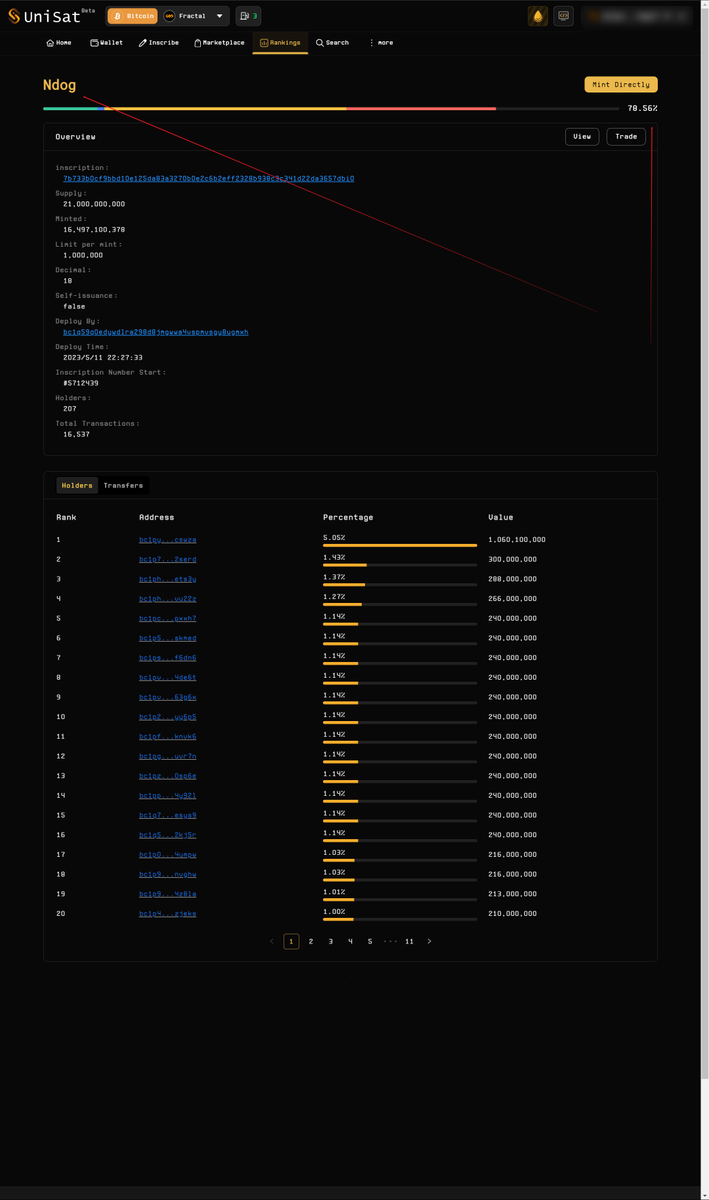This screenshot has height=1200, width=709.
Task: Open rank 20 holder address link
Action: pyautogui.click(x=168, y=914)
